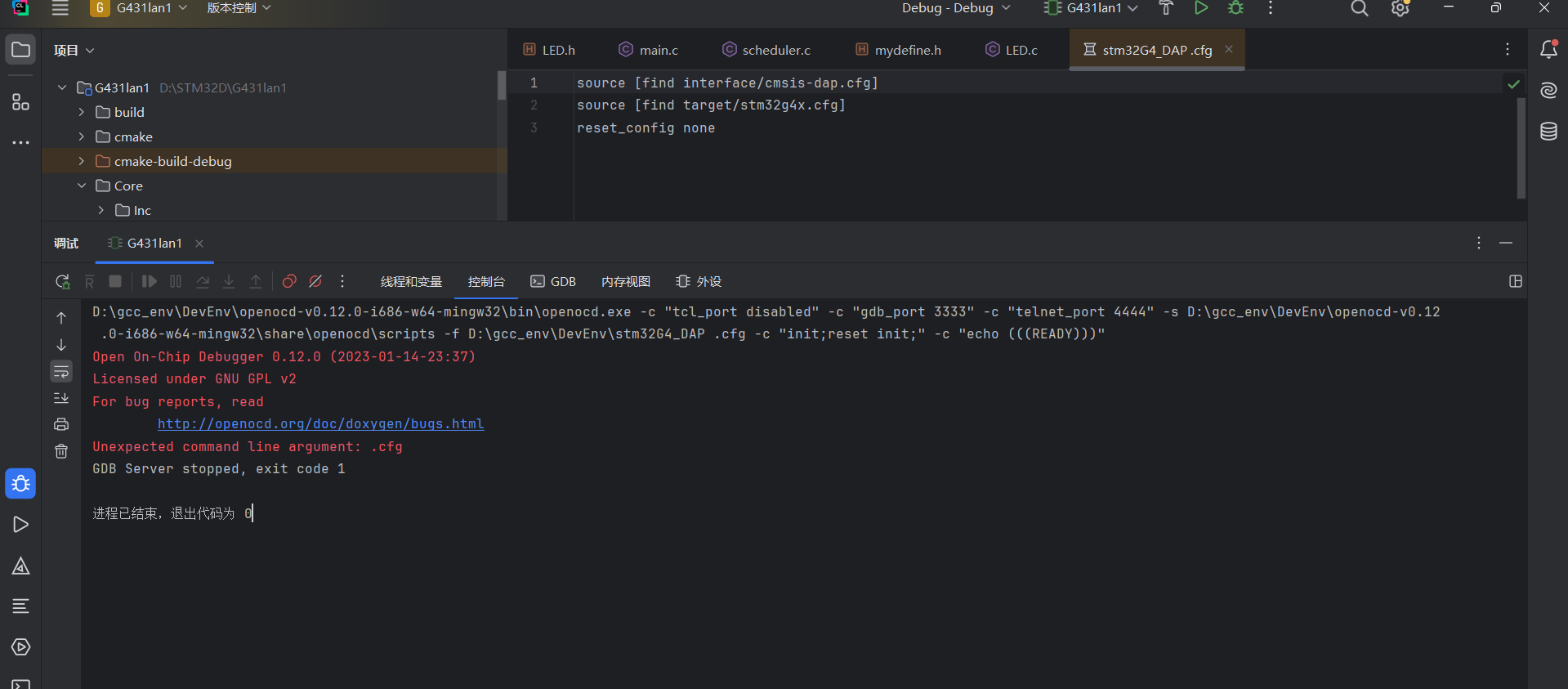Collapse the Core folder
1568x689 pixels.
tap(82, 186)
